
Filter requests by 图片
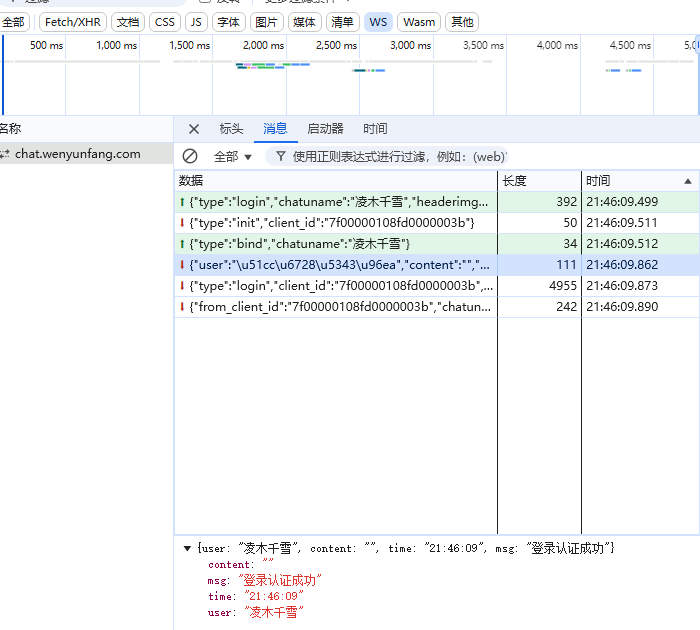[267, 22]
